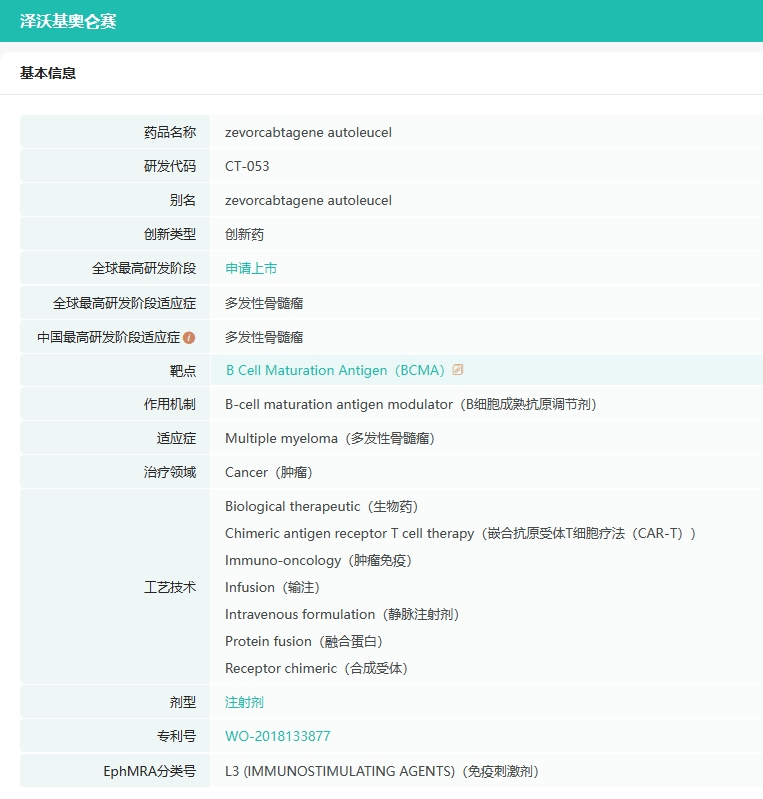
Task: Click the 注射剂 dosage form link
Action: [244, 702]
